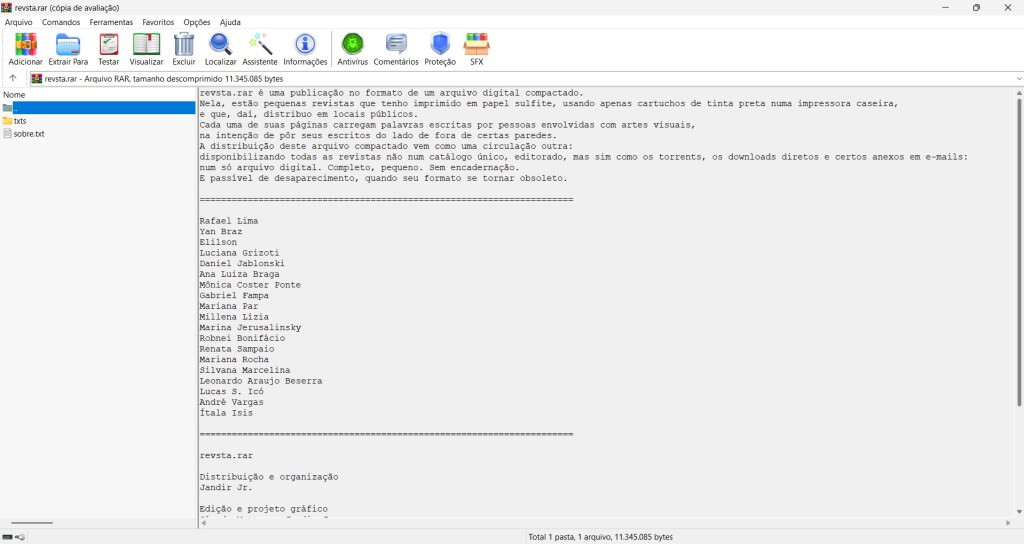Click the comment pane vertical scrollbar
This screenshot has height=544, width=1024.
click(1018, 300)
